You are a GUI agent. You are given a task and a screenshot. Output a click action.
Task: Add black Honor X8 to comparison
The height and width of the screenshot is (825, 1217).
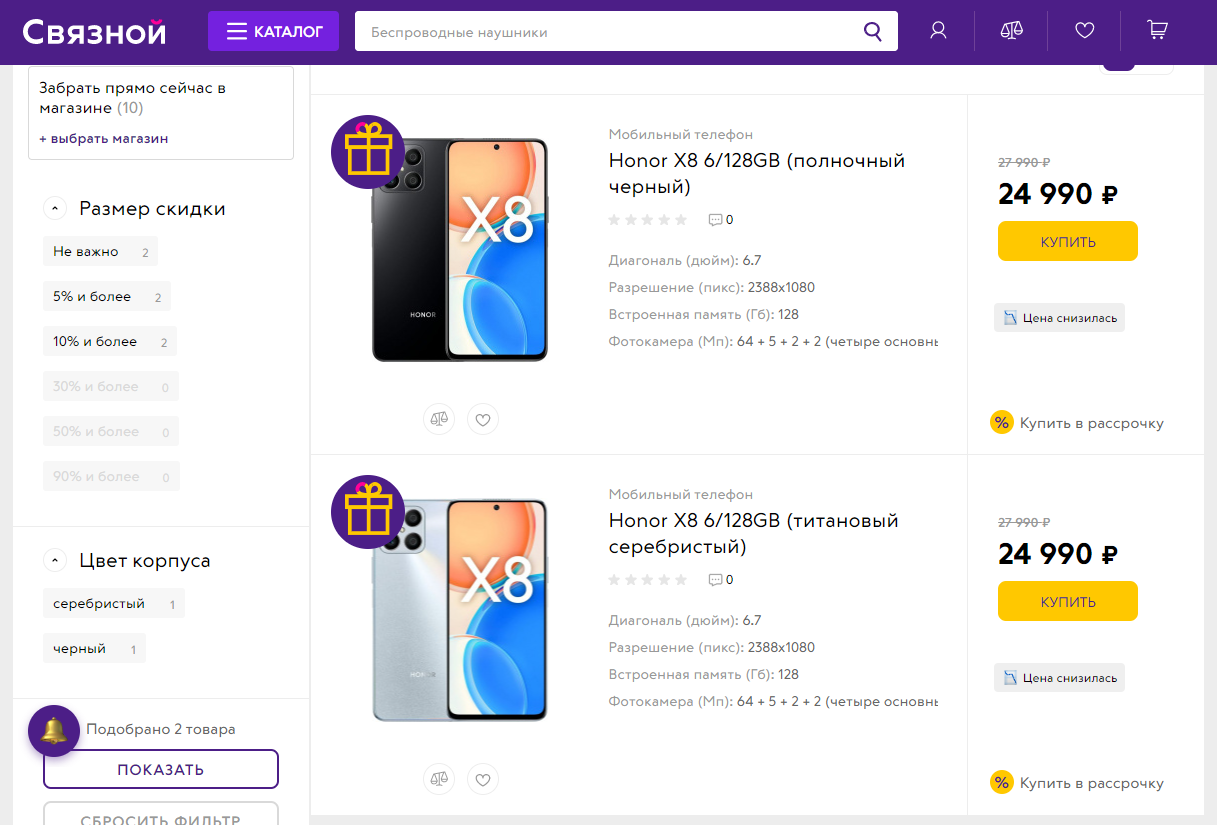pos(439,419)
